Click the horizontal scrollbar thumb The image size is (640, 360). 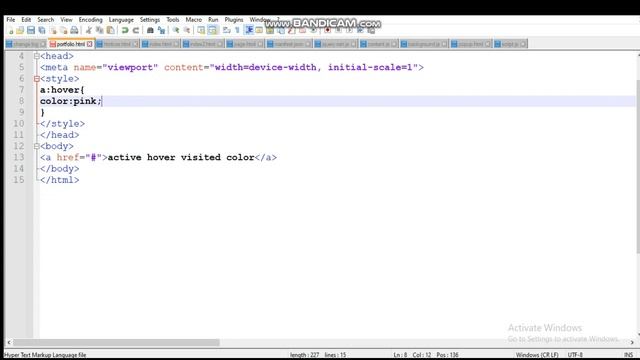(116, 342)
